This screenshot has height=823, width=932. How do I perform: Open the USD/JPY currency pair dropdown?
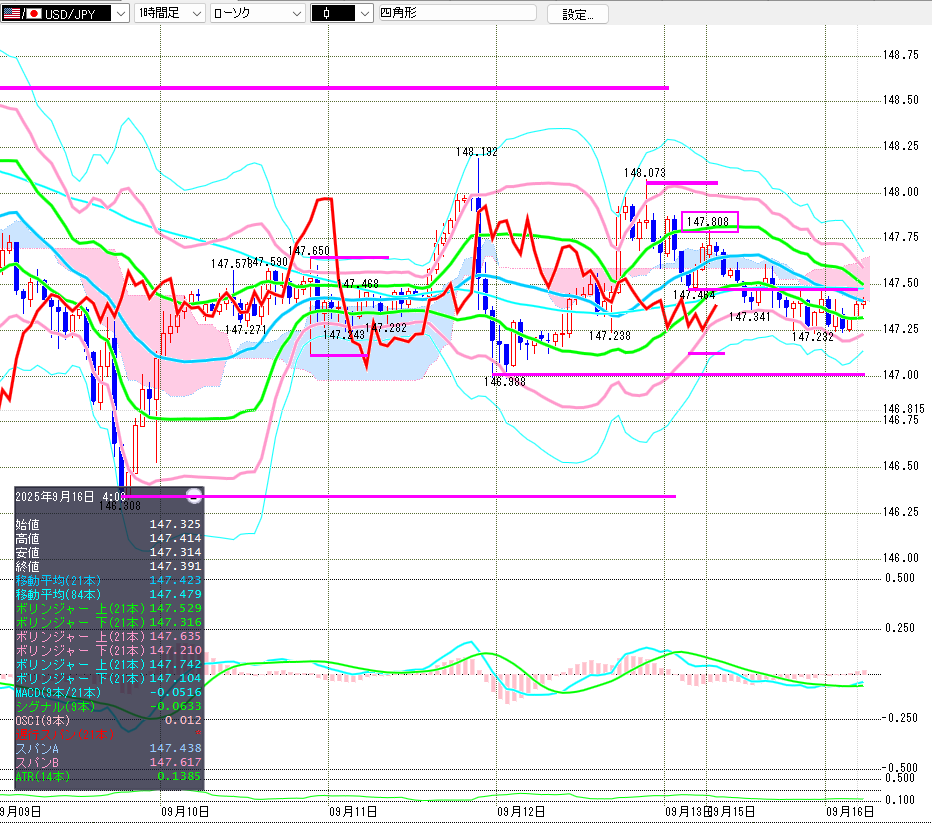(x=121, y=14)
